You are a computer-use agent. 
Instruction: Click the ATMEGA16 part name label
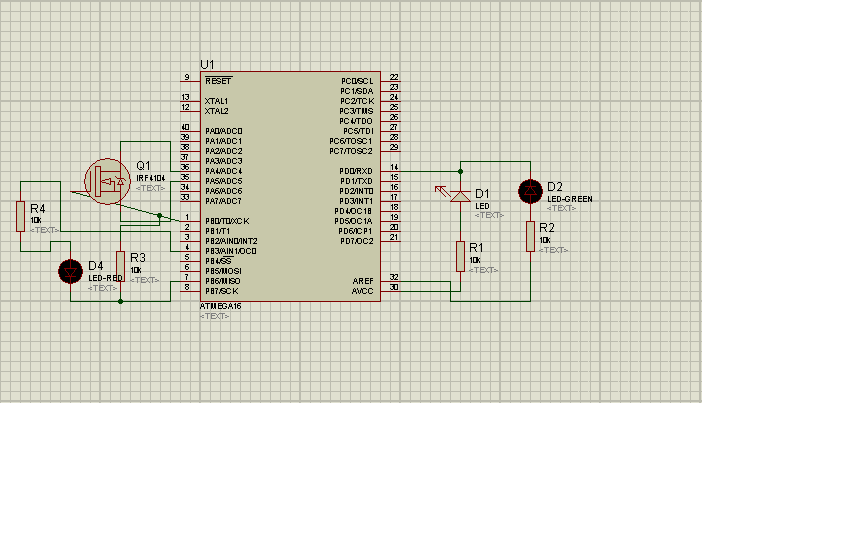pos(220,306)
